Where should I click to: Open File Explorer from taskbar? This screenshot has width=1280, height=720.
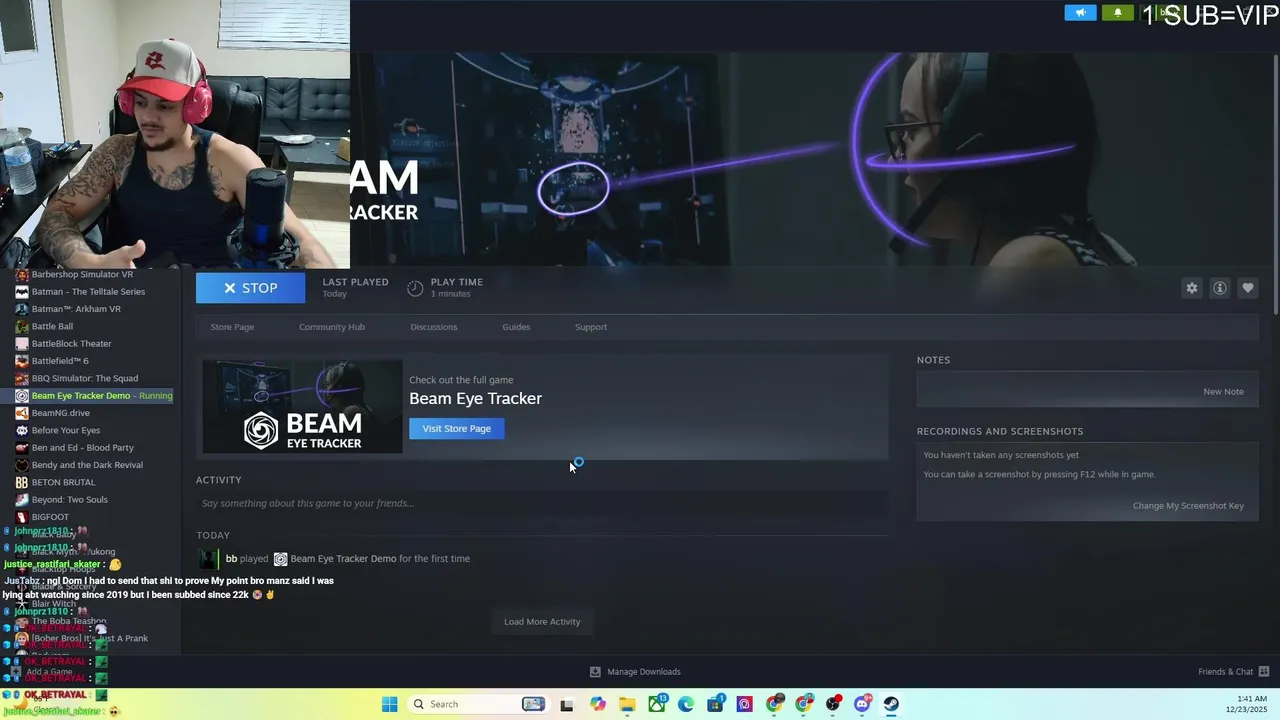coord(627,704)
